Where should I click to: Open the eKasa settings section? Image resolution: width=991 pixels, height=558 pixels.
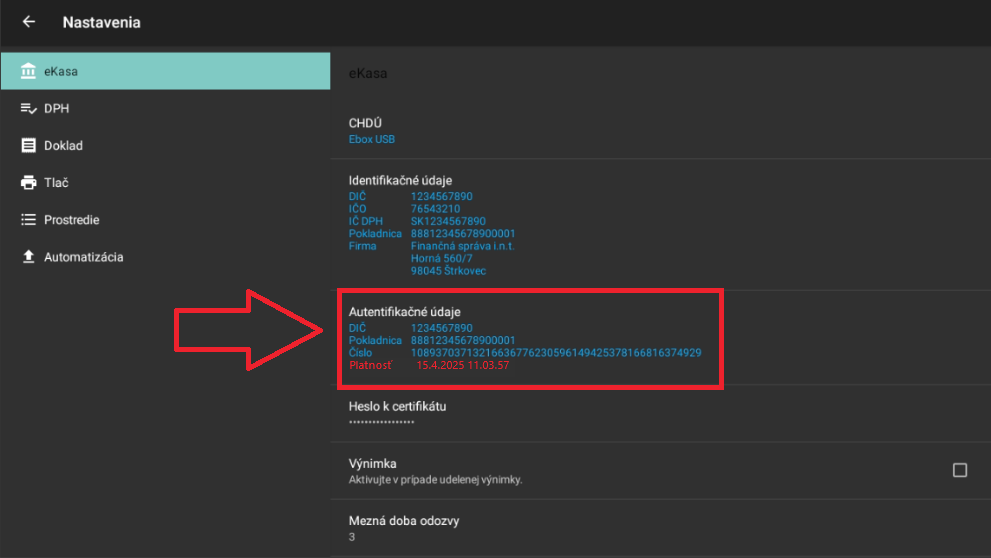(165, 71)
